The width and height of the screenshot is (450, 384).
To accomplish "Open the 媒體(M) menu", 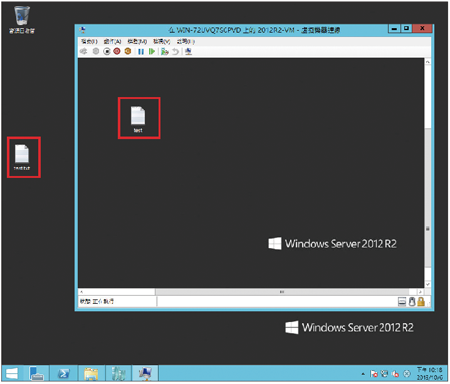I will click(137, 42).
